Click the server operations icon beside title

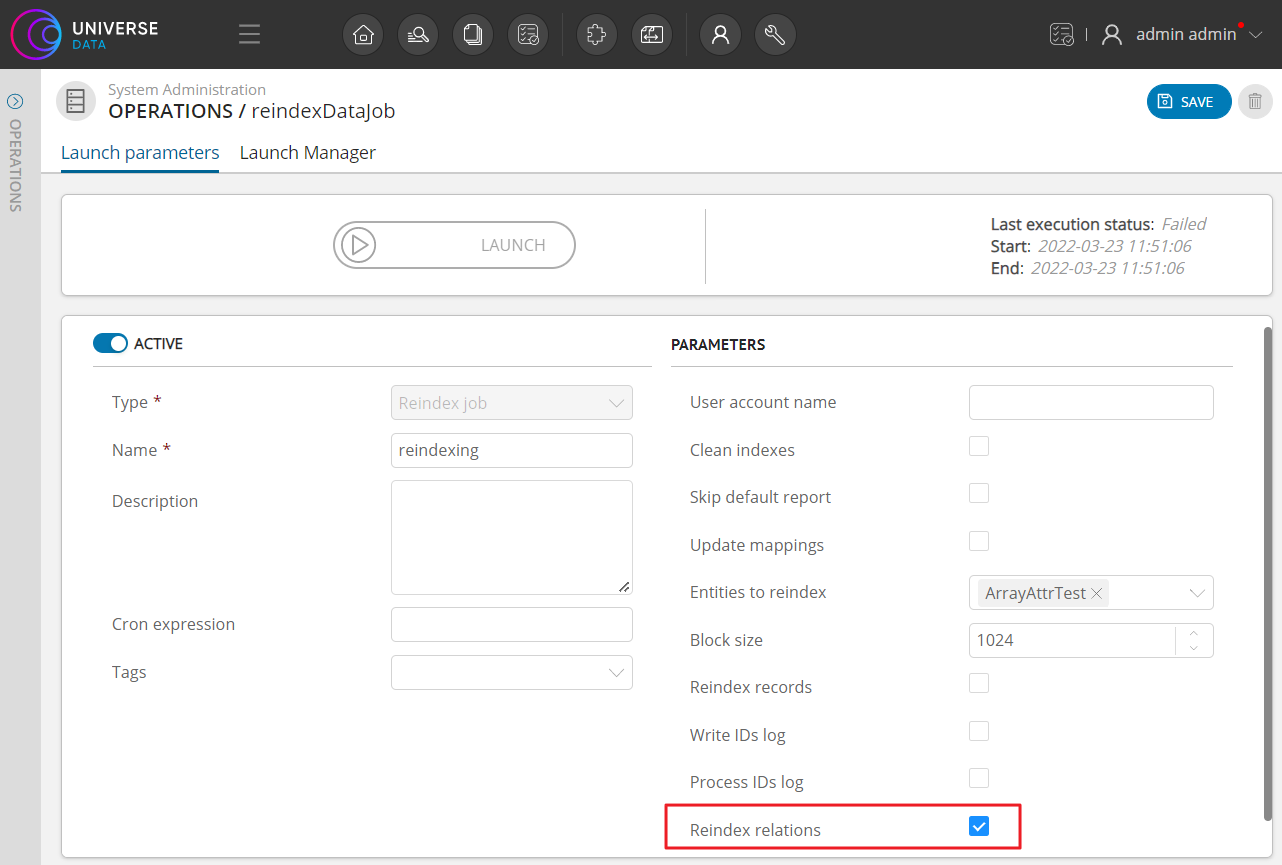coord(76,101)
